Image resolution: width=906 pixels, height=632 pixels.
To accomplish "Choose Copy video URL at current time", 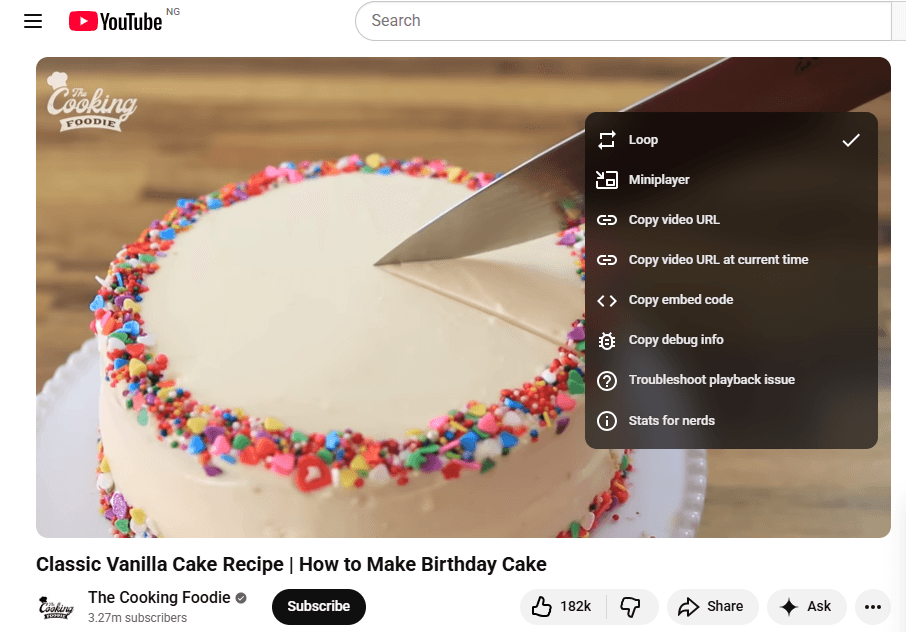I will [731, 260].
